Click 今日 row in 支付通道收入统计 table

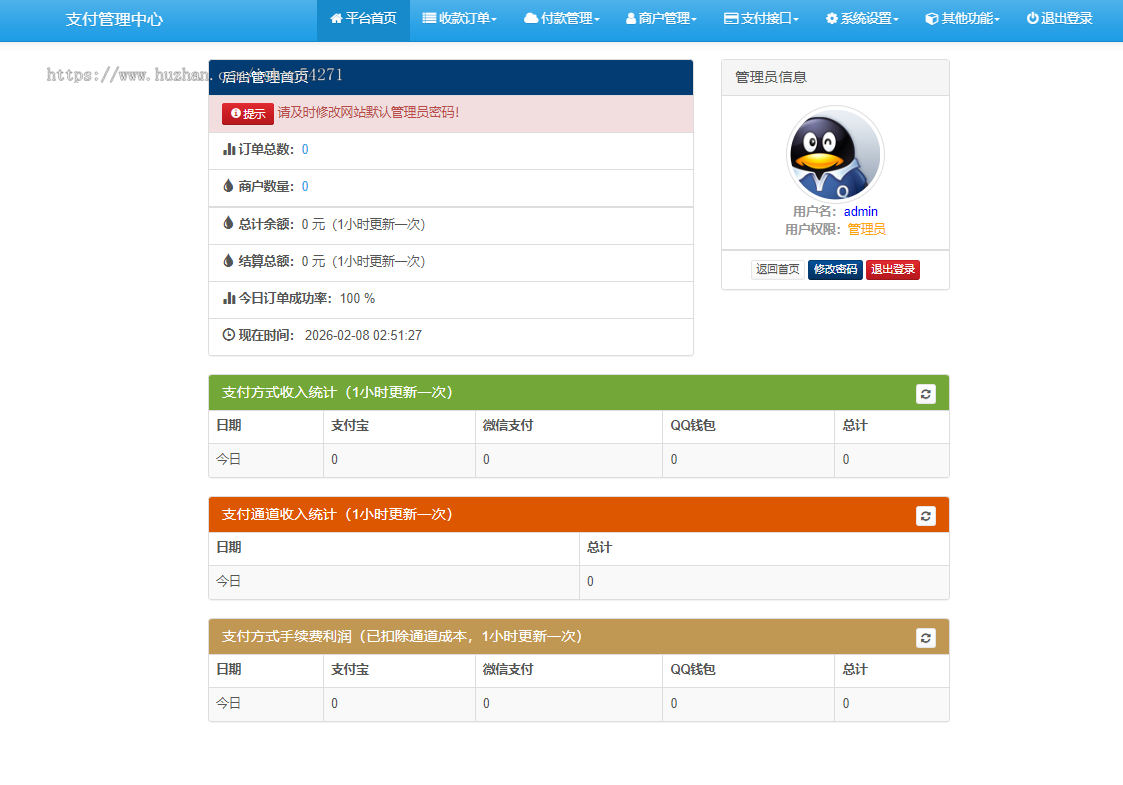[579, 582]
